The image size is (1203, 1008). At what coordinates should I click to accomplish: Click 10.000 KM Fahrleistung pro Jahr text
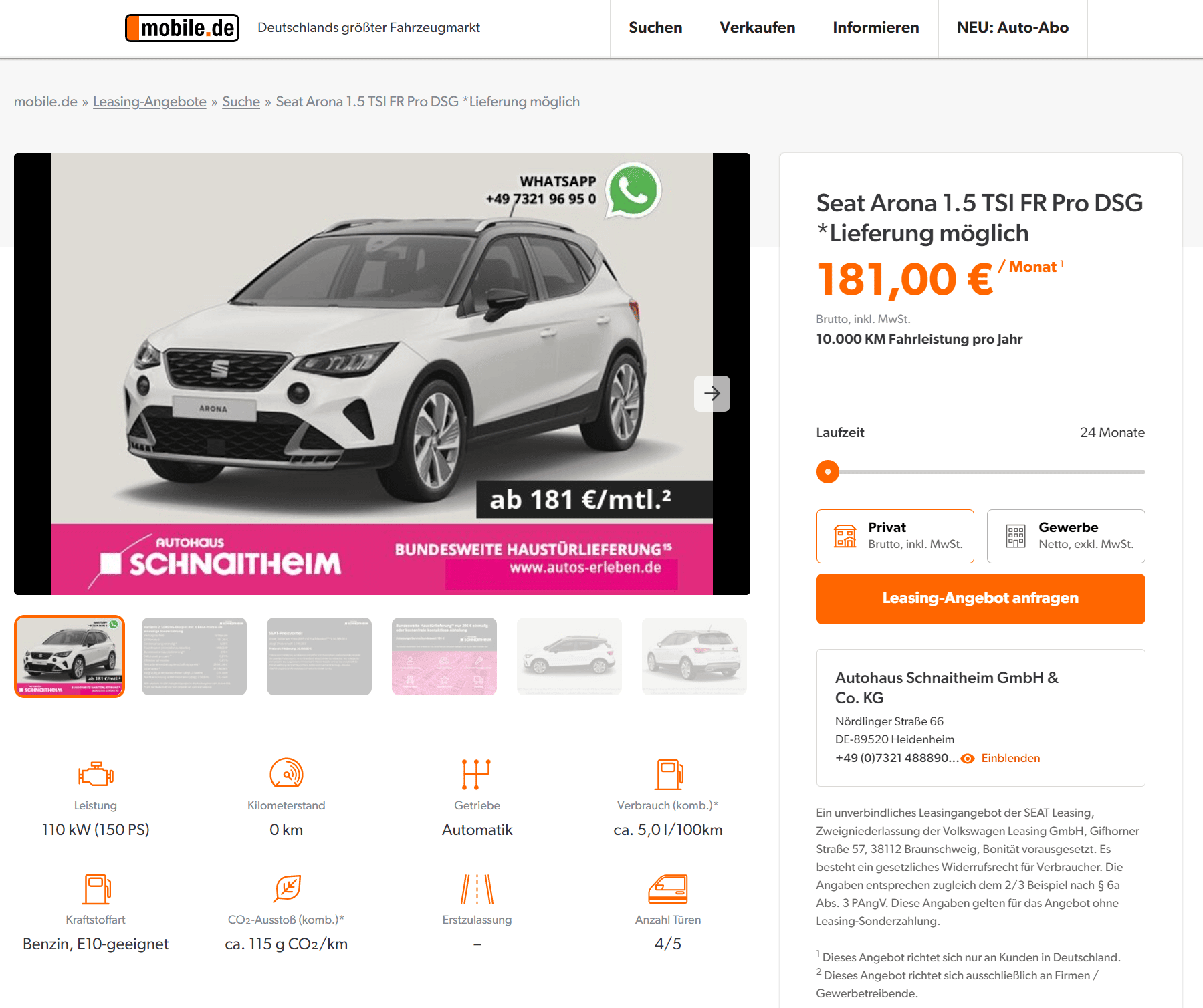919,339
